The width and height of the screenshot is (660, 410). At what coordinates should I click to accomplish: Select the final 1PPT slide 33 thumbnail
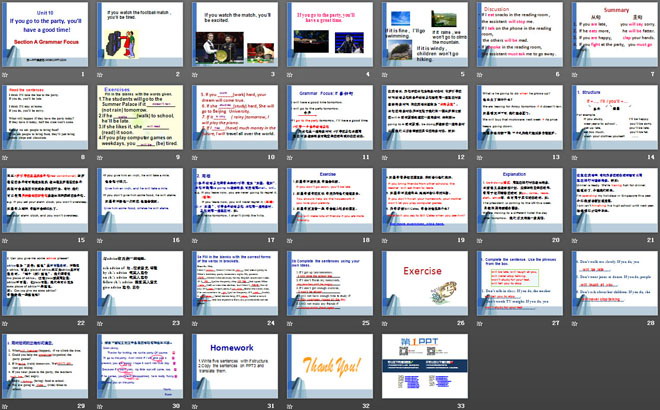tap(425, 366)
